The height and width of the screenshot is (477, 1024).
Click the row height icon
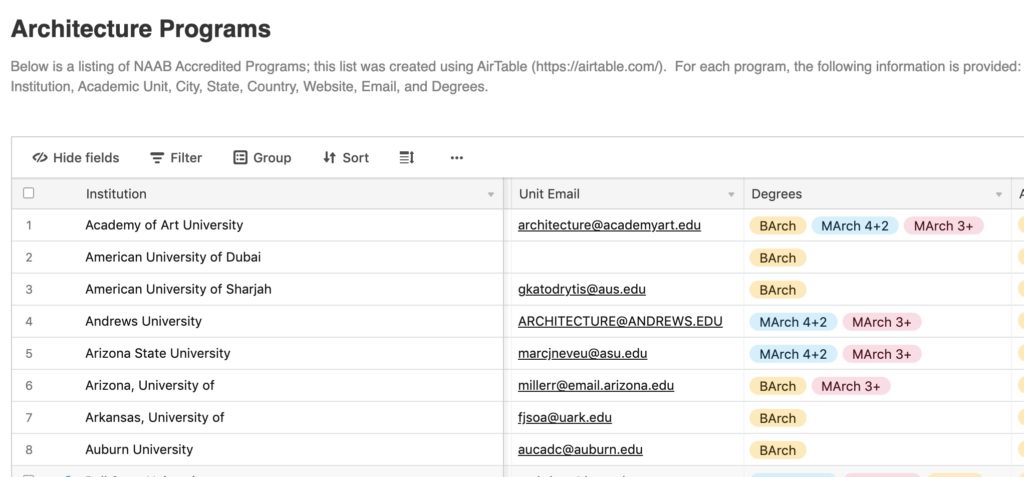coord(407,157)
